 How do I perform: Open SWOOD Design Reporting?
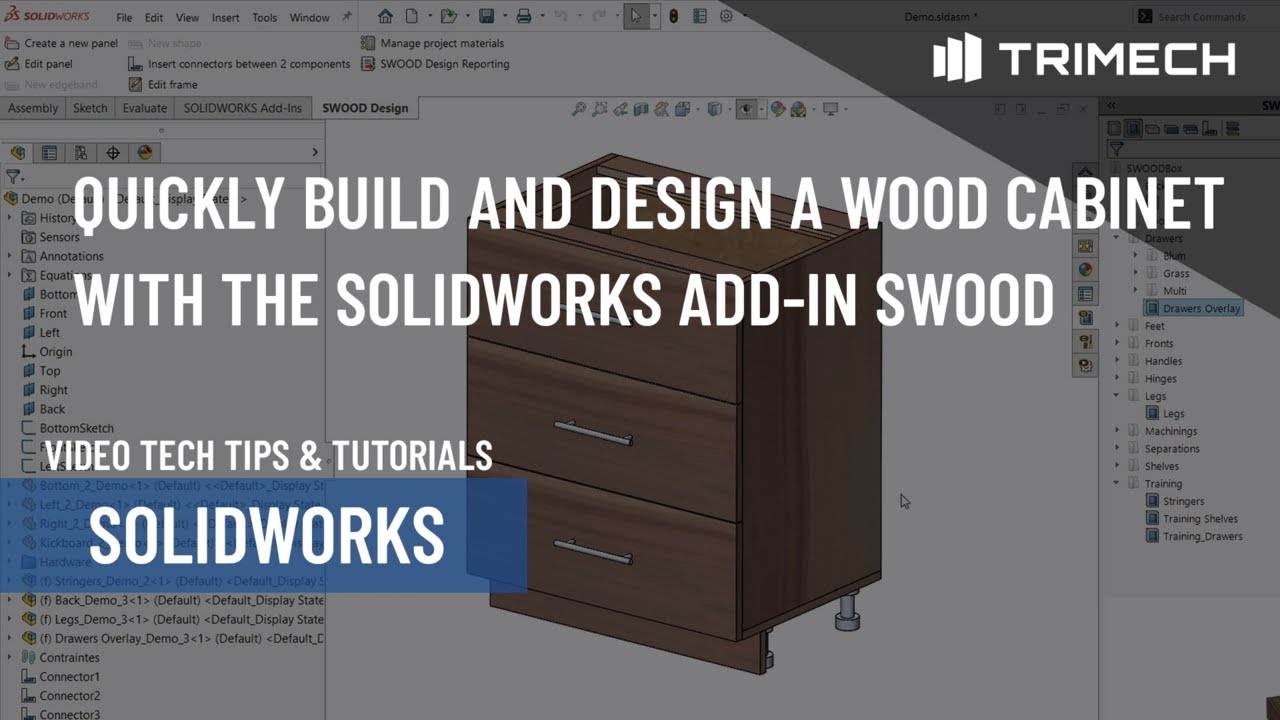point(435,64)
